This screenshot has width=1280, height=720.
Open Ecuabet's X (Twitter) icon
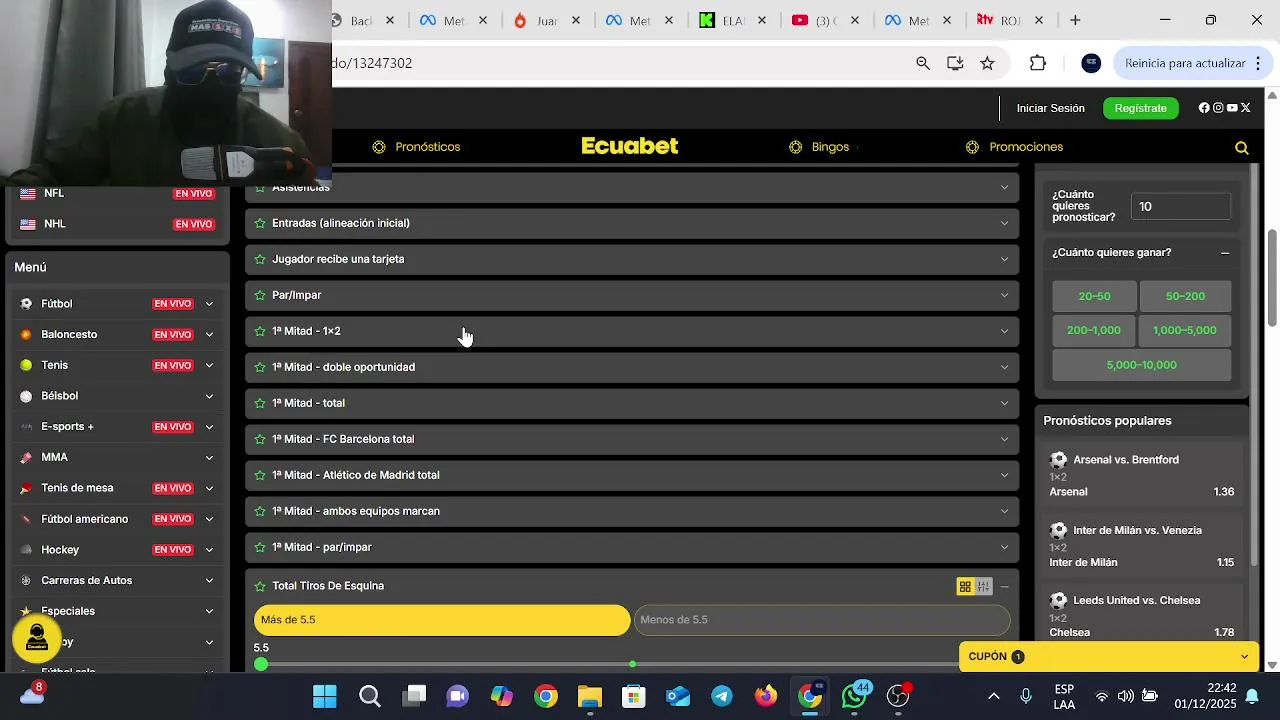pyautogui.click(x=1246, y=108)
